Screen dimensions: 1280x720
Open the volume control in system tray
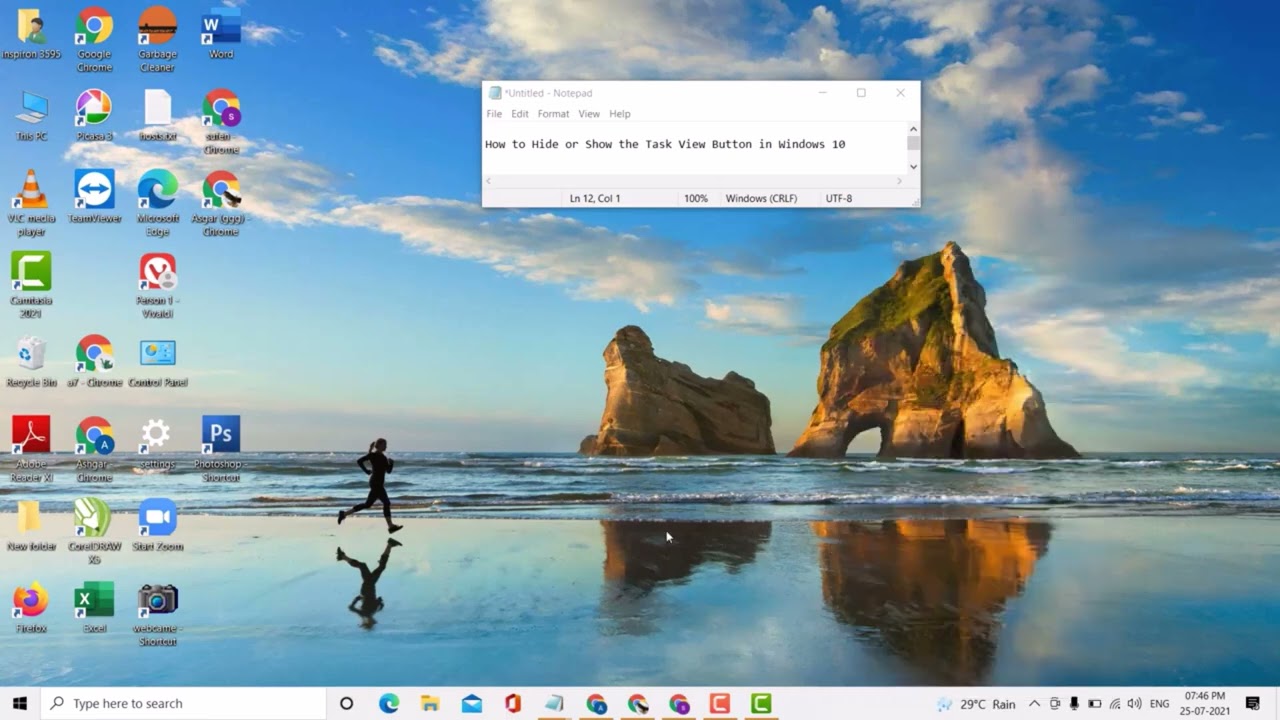pyautogui.click(x=1134, y=704)
